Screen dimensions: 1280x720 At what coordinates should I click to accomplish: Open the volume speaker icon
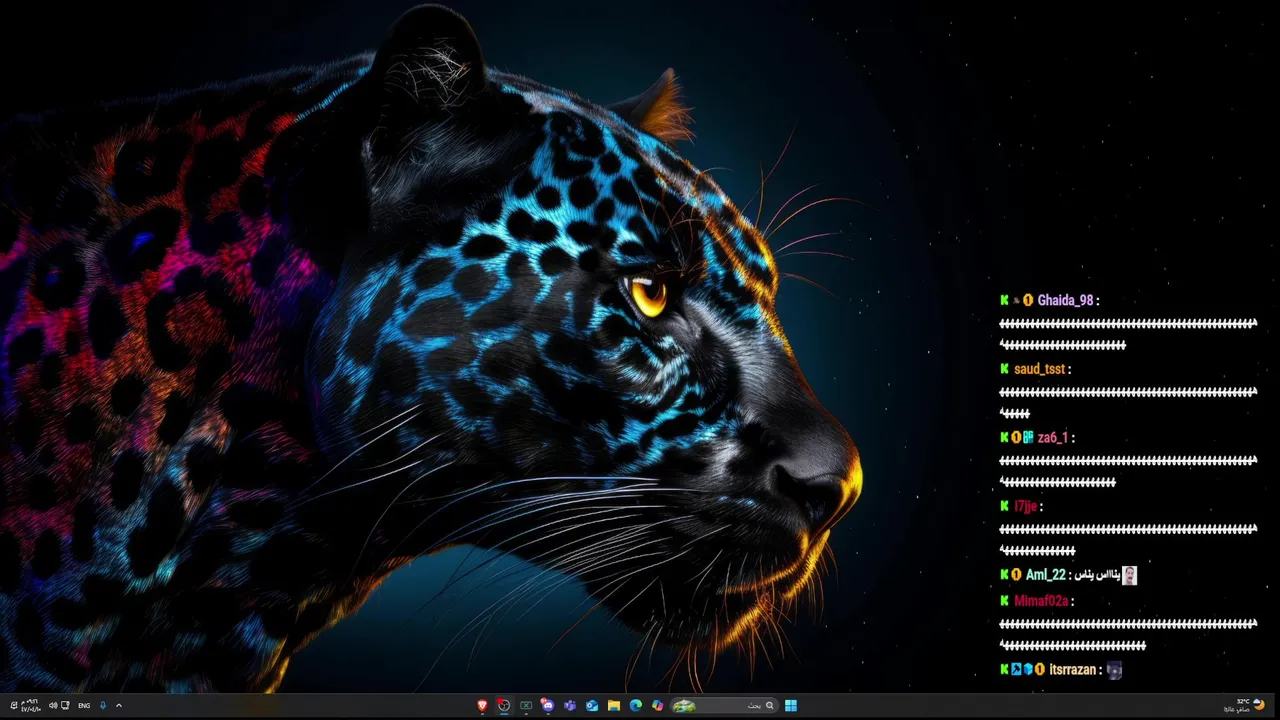(53, 705)
